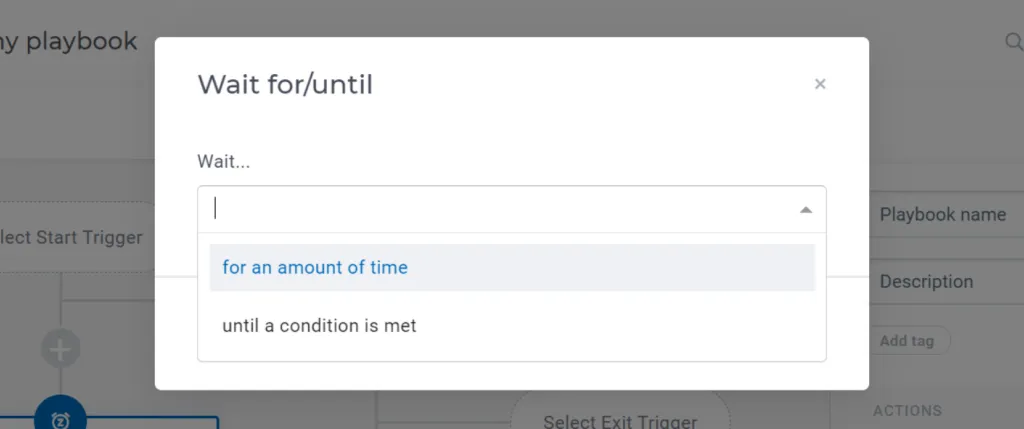Click the playbook title text
1024x429 pixels.
(69, 42)
